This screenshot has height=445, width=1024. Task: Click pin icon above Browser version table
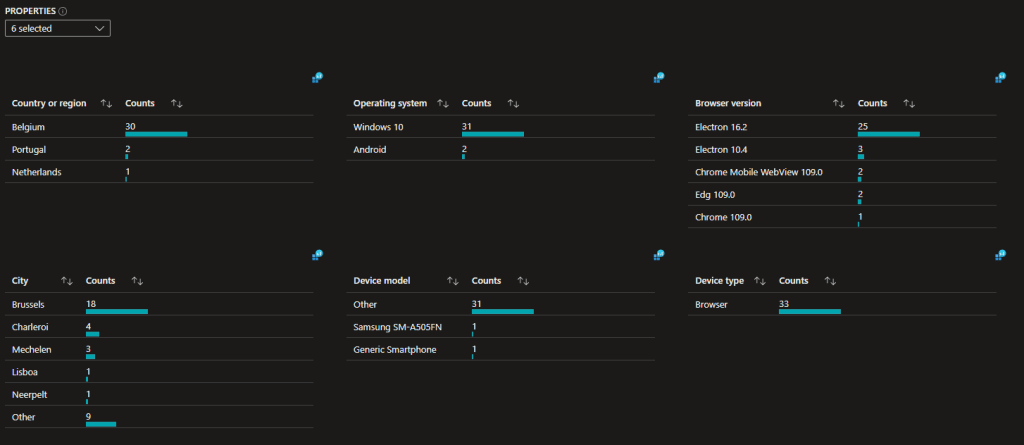click(x=1000, y=77)
